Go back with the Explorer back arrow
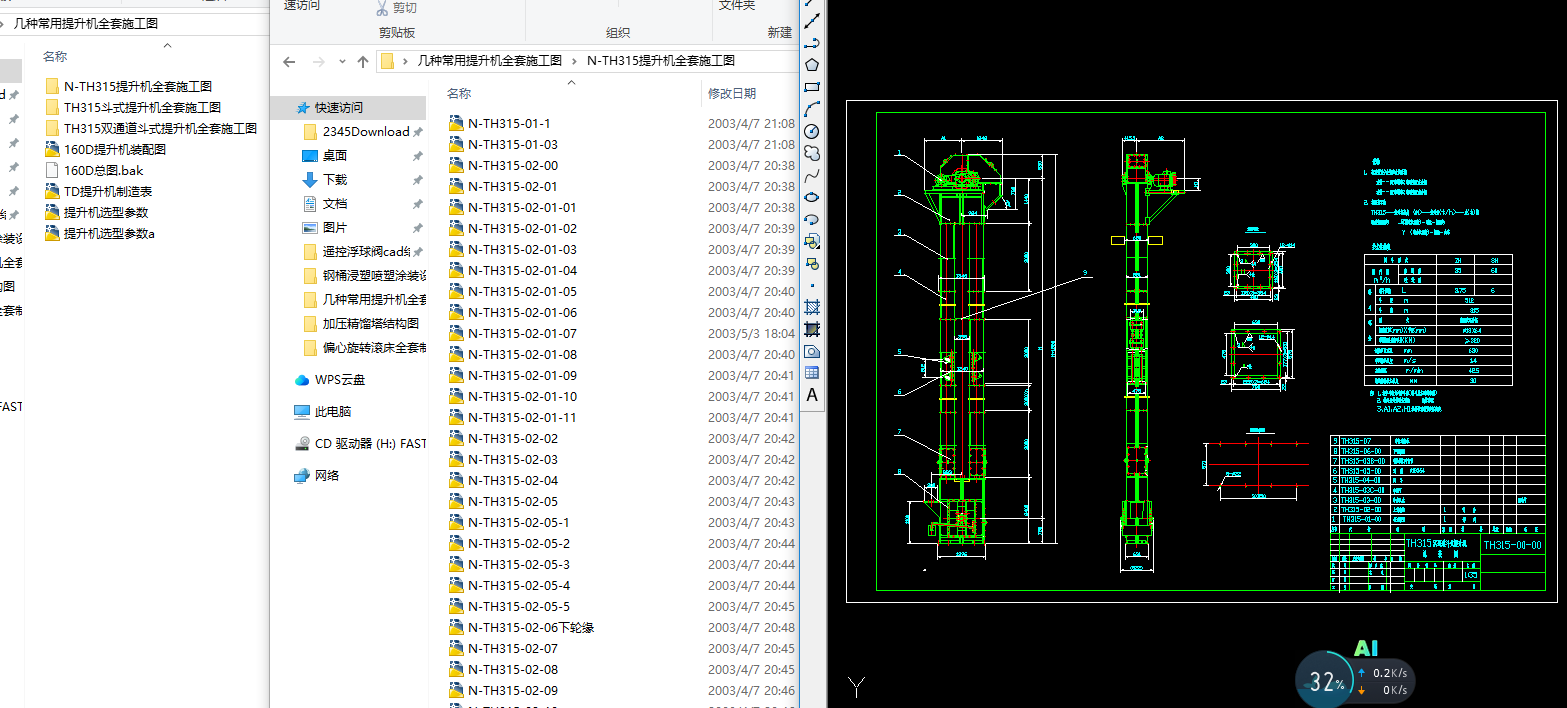 click(289, 62)
